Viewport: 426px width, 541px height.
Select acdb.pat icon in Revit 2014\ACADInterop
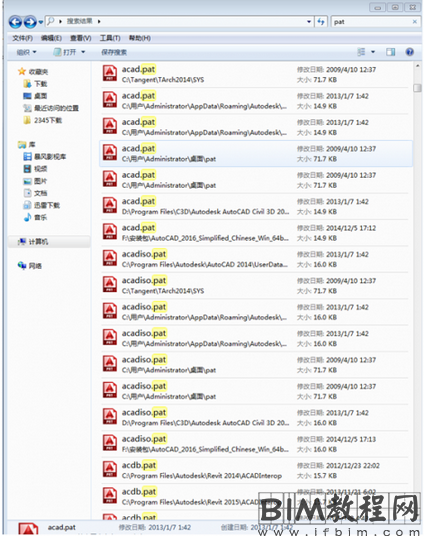click(x=110, y=470)
